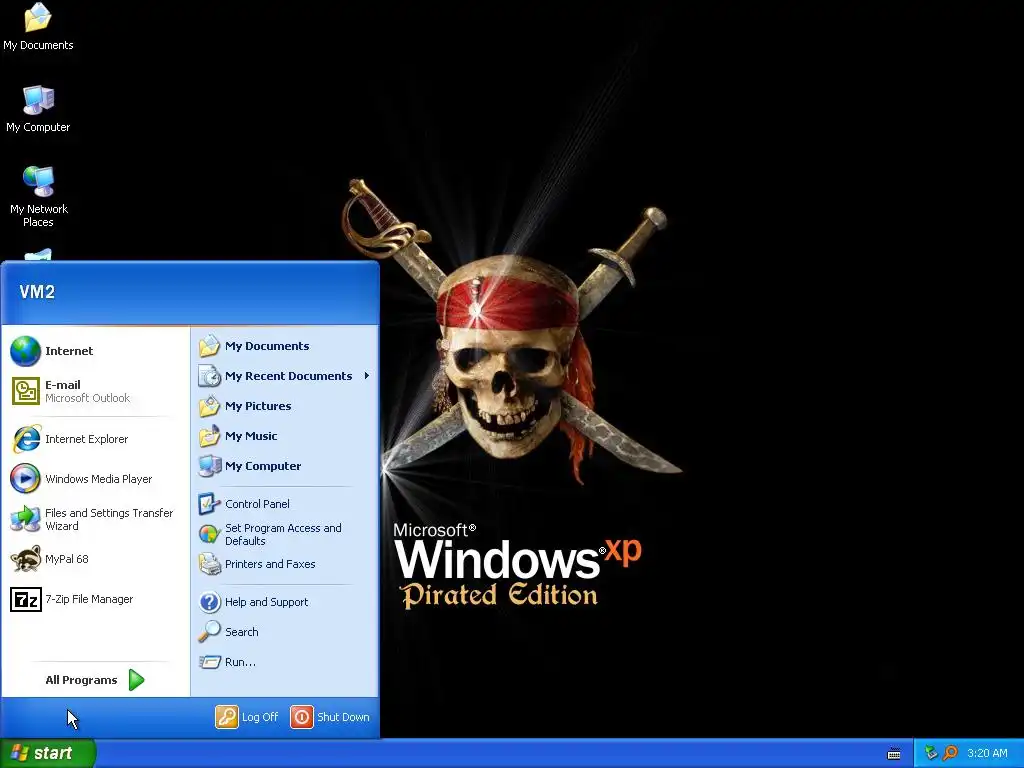Select My Network Places desktop icon
This screenshot has width=1024, height=768.
[38, 196]
